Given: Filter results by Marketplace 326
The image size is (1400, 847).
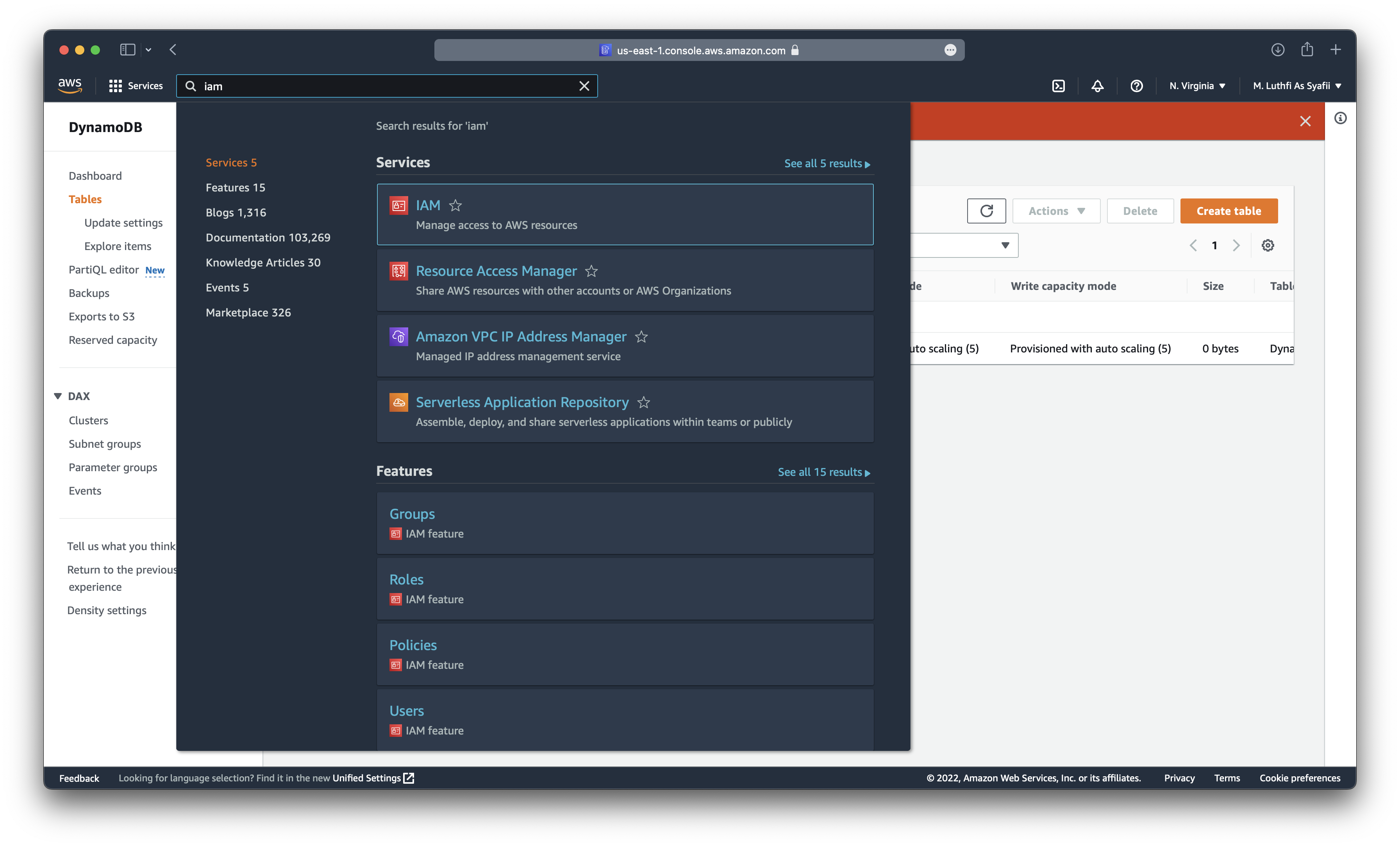Looking at the screenshot, I should point(248,313).
